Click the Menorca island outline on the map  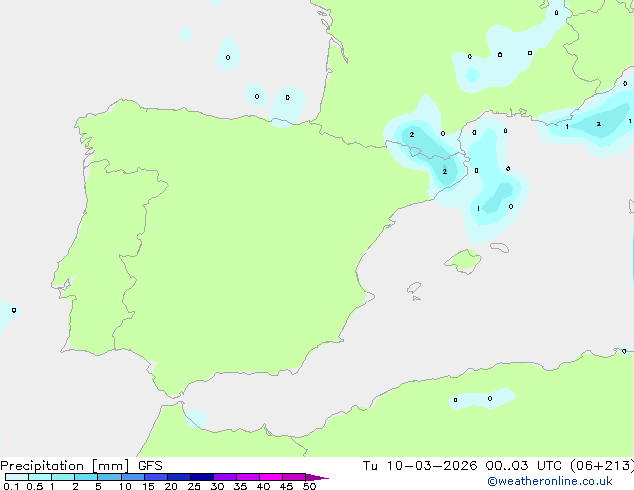pos(500,247)
